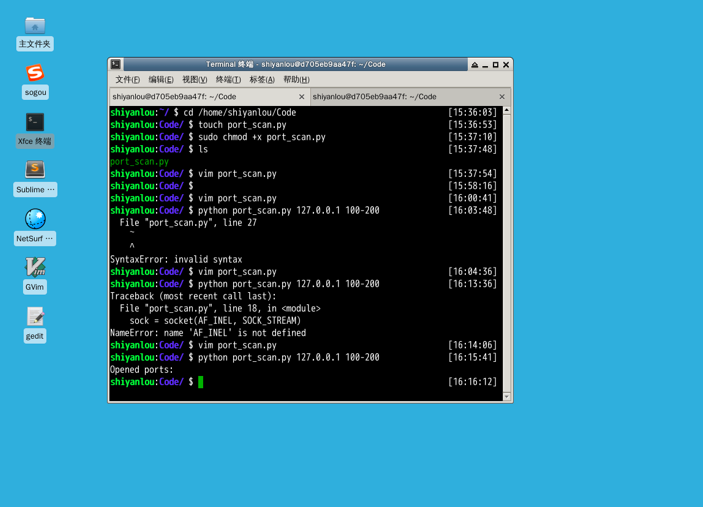Click the terminal icon in title bar
Image resolution: width=703 pixels, height=507 pixels.
point(116,65)
